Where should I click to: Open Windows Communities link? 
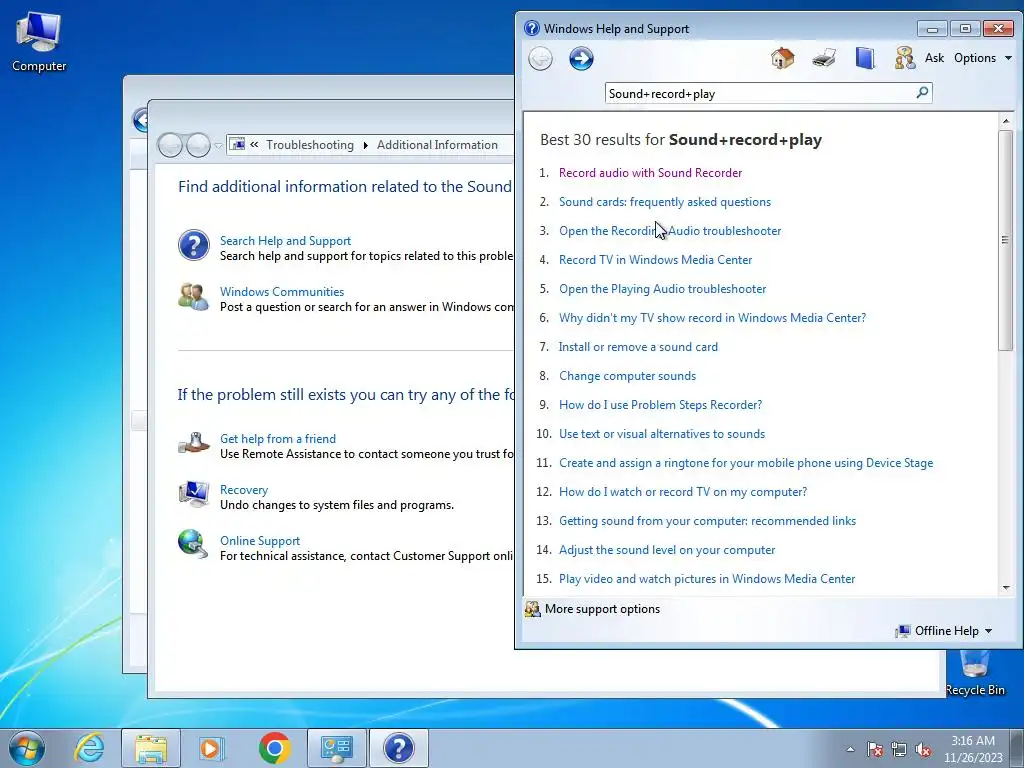point(281,292)
